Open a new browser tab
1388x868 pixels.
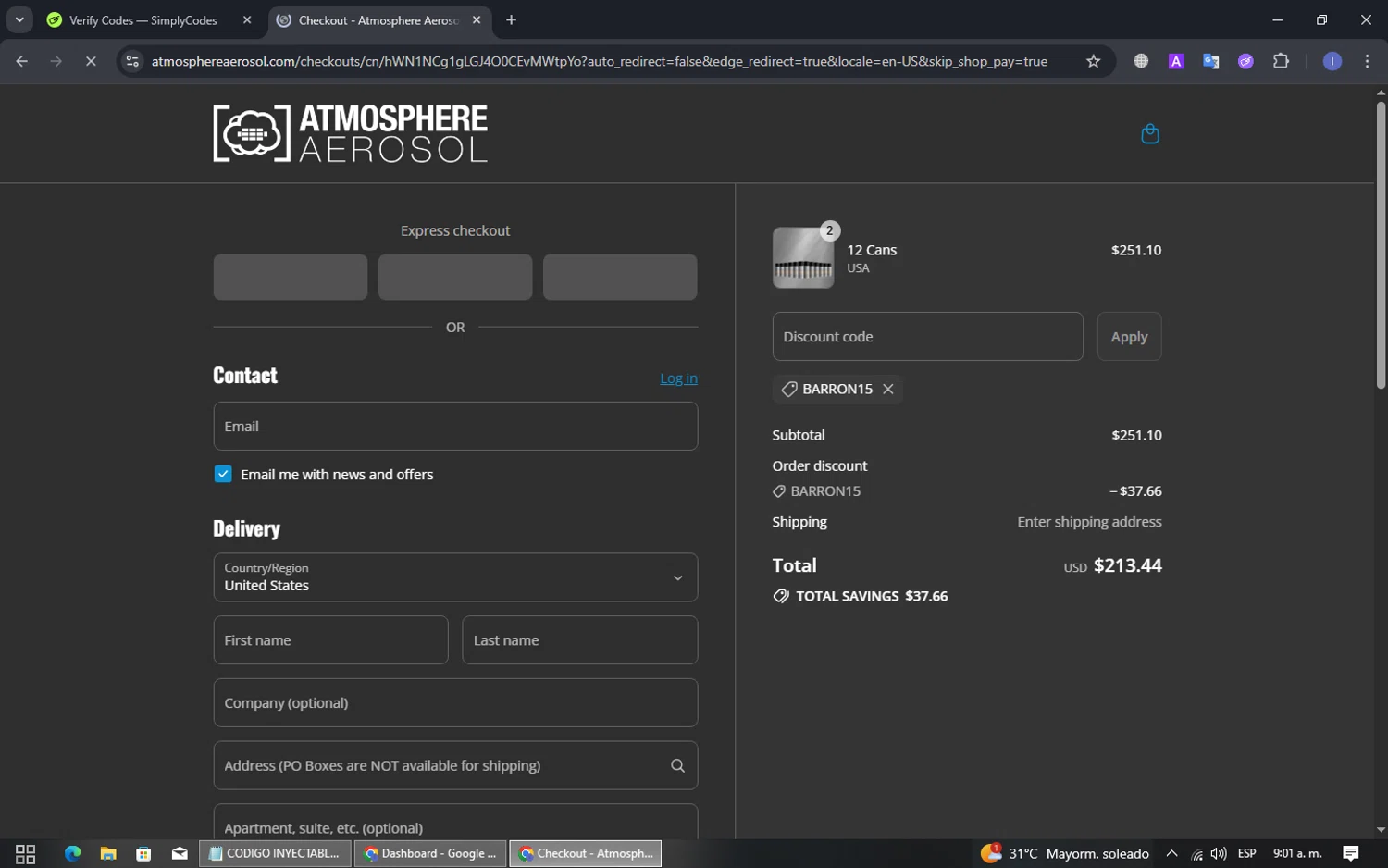[511, 19]
